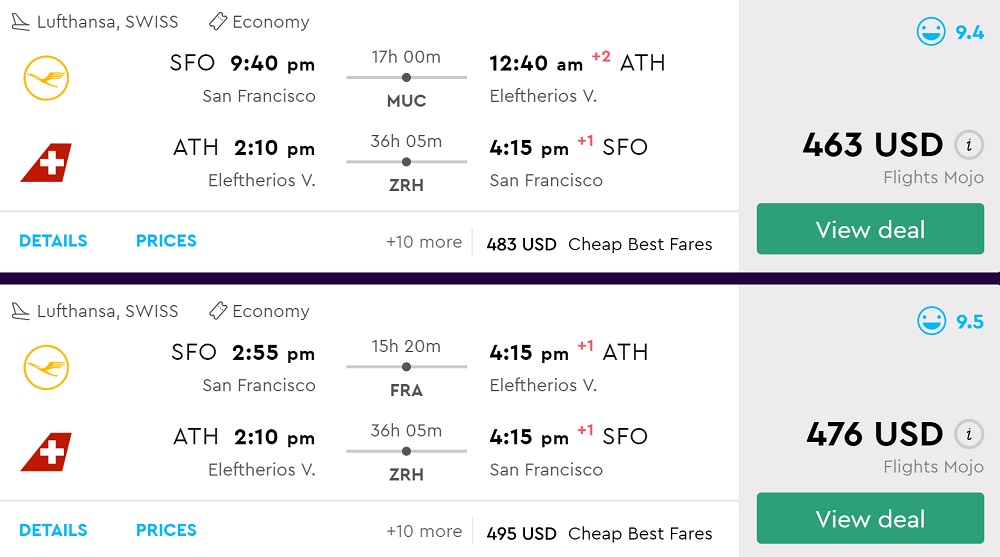
Task: Click the Lufthansa logo in second result
Action: coord(45,368)
